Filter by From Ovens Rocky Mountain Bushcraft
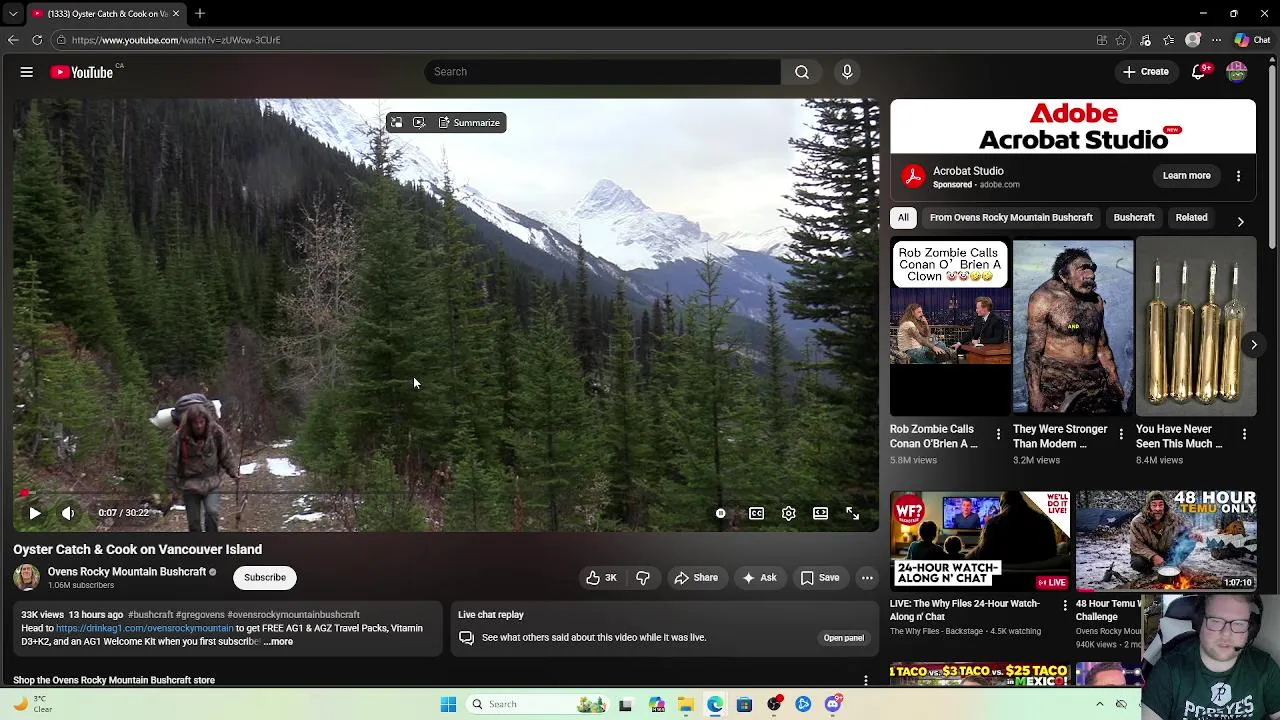The image size is (1280, 720). click(1011, 218)
